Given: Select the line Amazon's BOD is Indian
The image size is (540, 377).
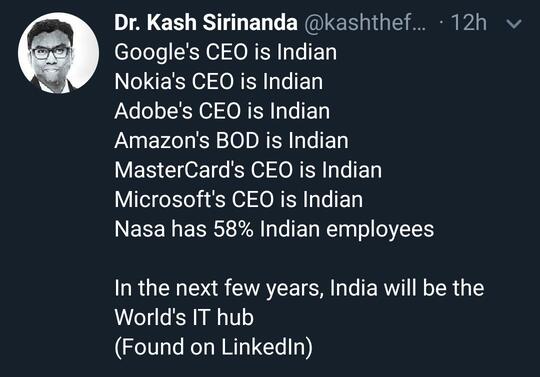Looking at the screenshot, I should coord(231,140).
